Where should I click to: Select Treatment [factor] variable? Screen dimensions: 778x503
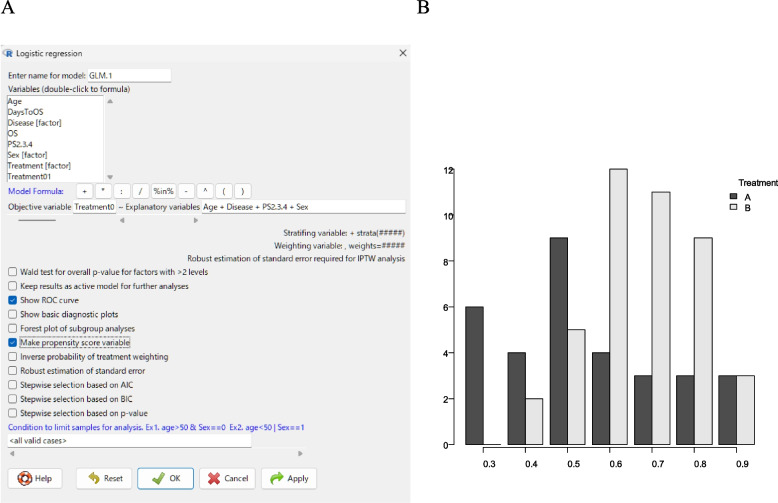point(39,166)
